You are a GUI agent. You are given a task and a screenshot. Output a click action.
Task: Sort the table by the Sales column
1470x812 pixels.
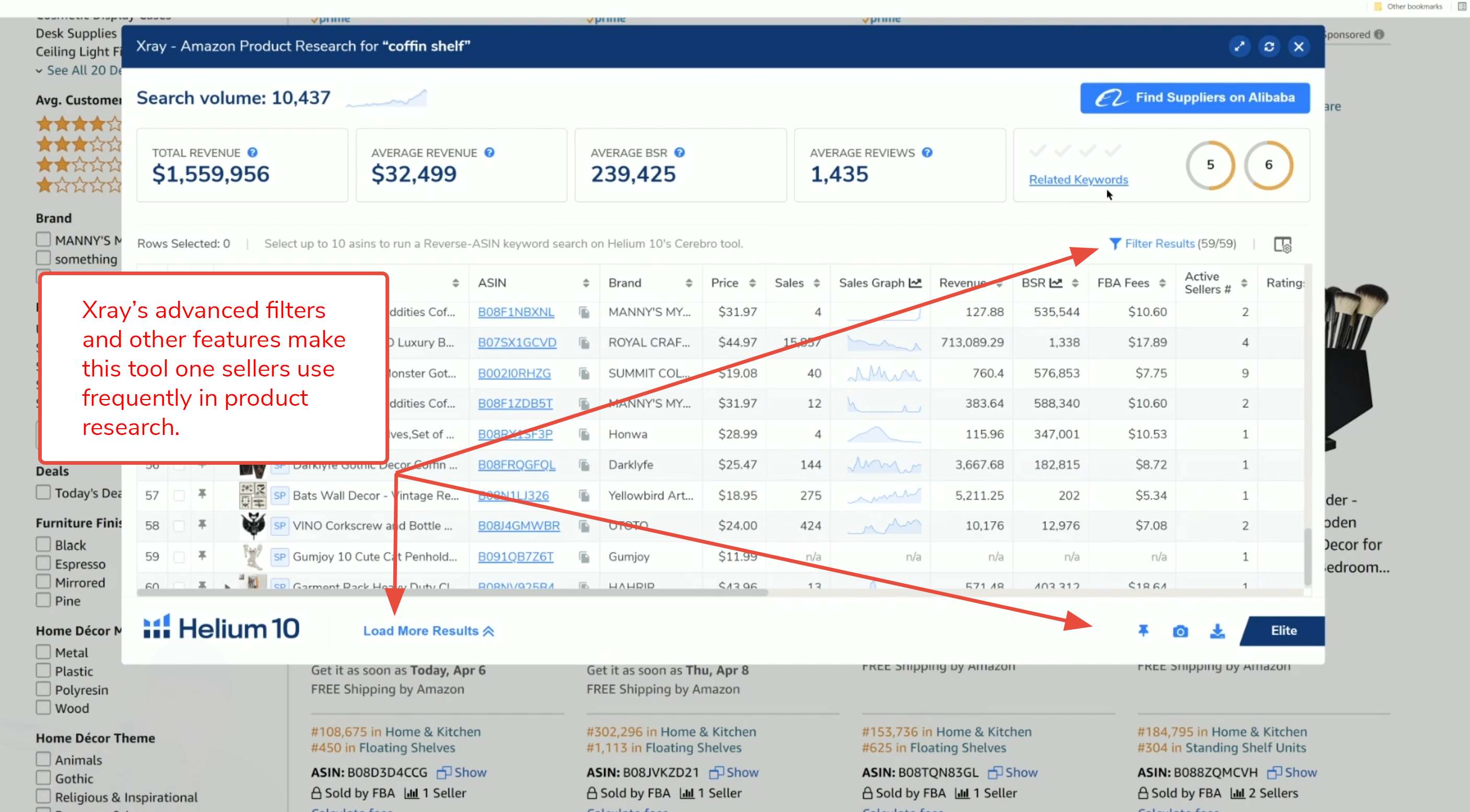pos(816,283)
